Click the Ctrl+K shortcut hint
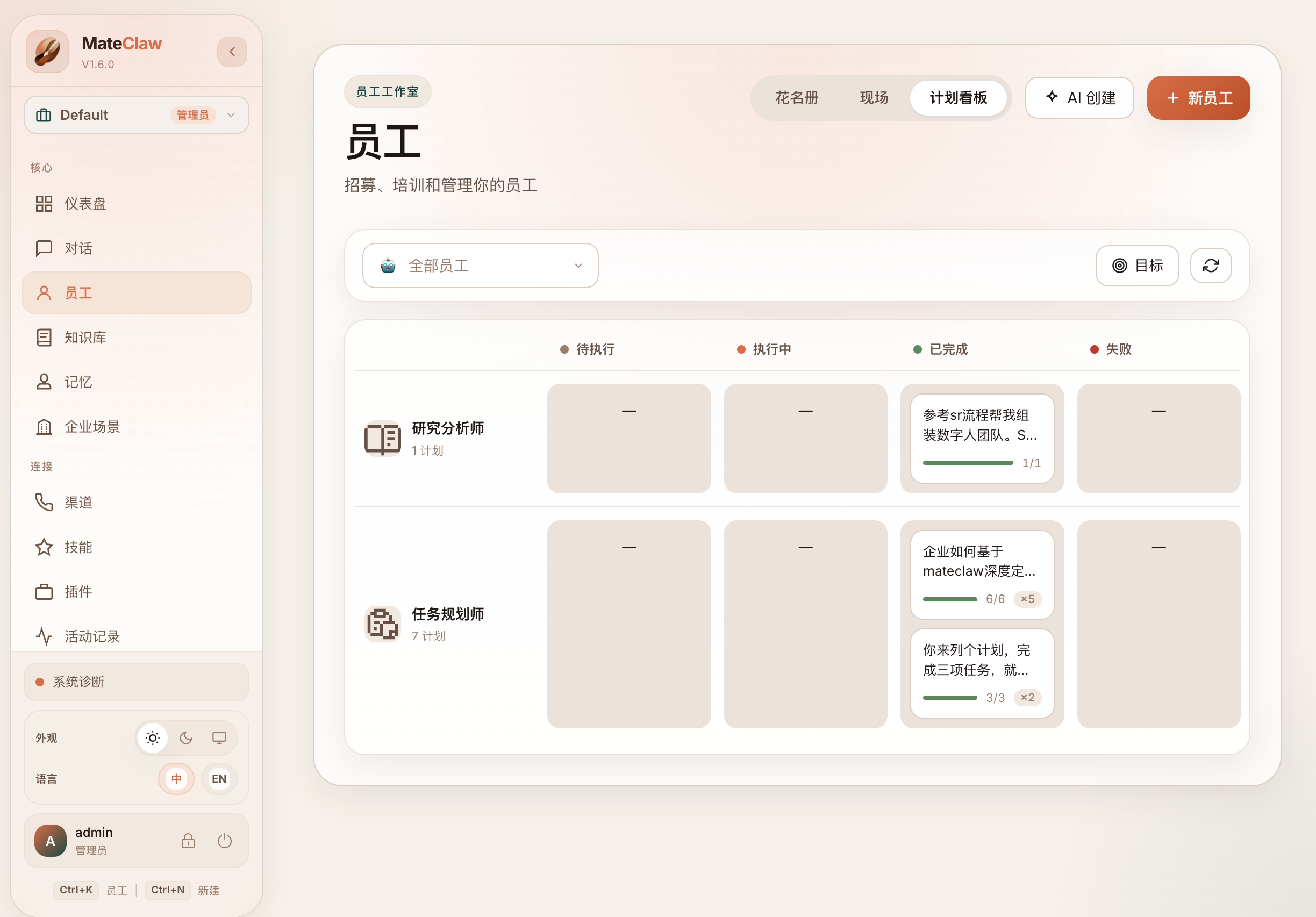This screenshot has height=917, width=1316. click(x=76, y=890)
